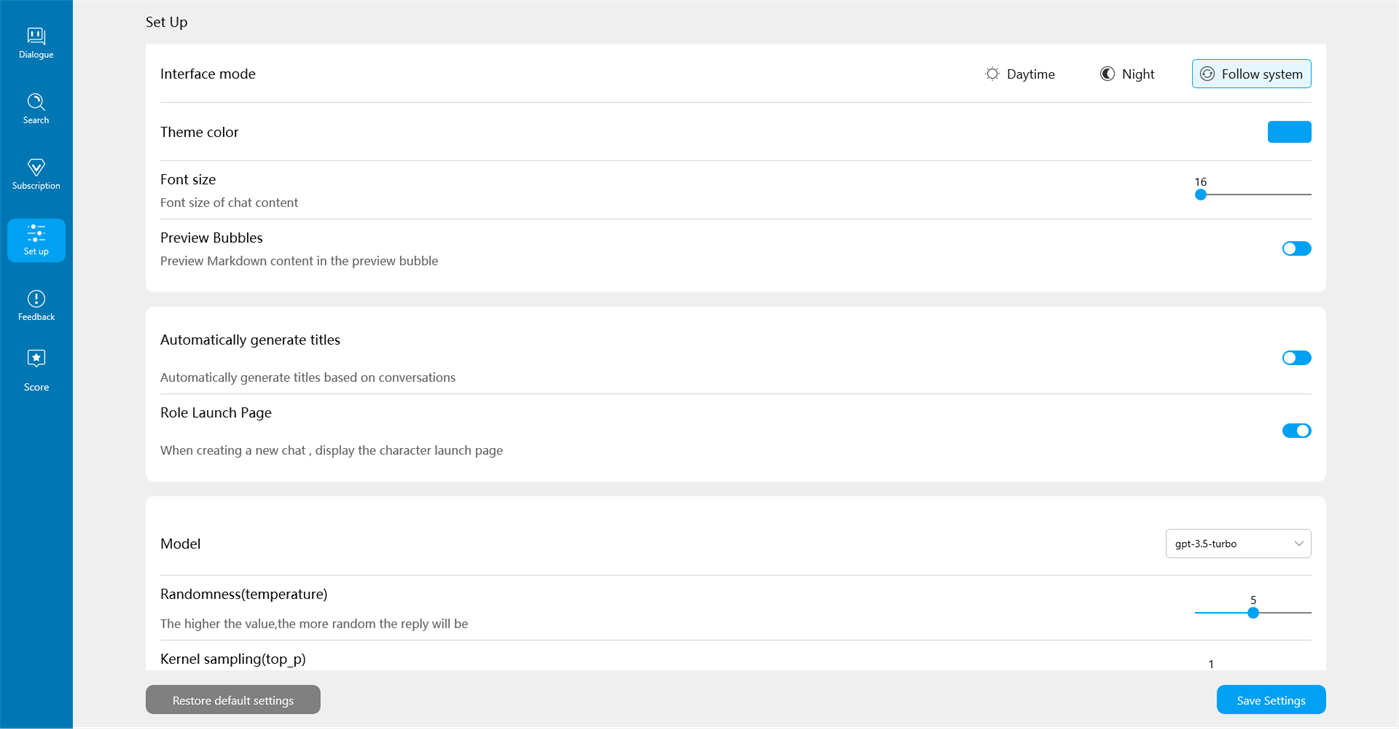Click the Search magnifier icon in sidebar

[x=36, y=102]
